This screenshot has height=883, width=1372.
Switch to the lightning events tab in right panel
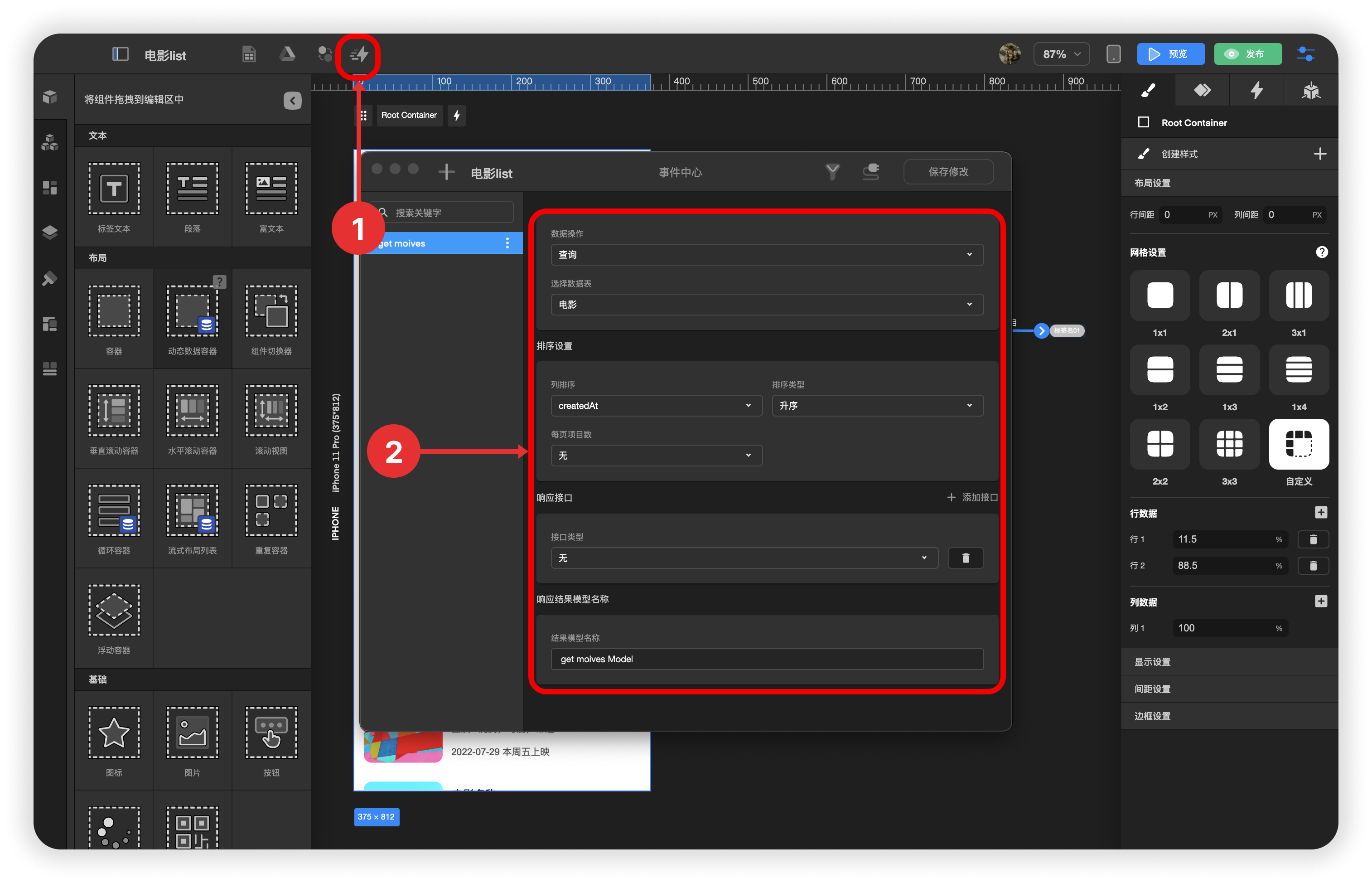(x=1256, y=90)
